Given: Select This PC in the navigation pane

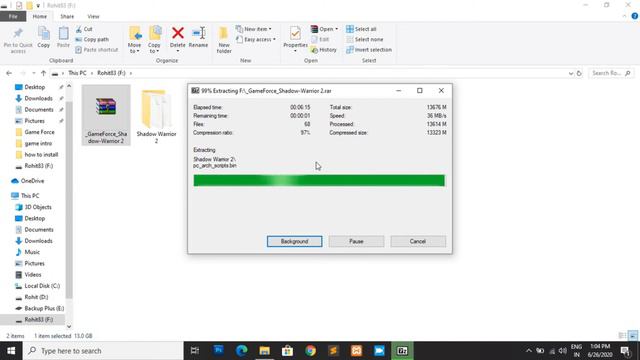Looking at the screenshot, I should [x=30, y=196].
